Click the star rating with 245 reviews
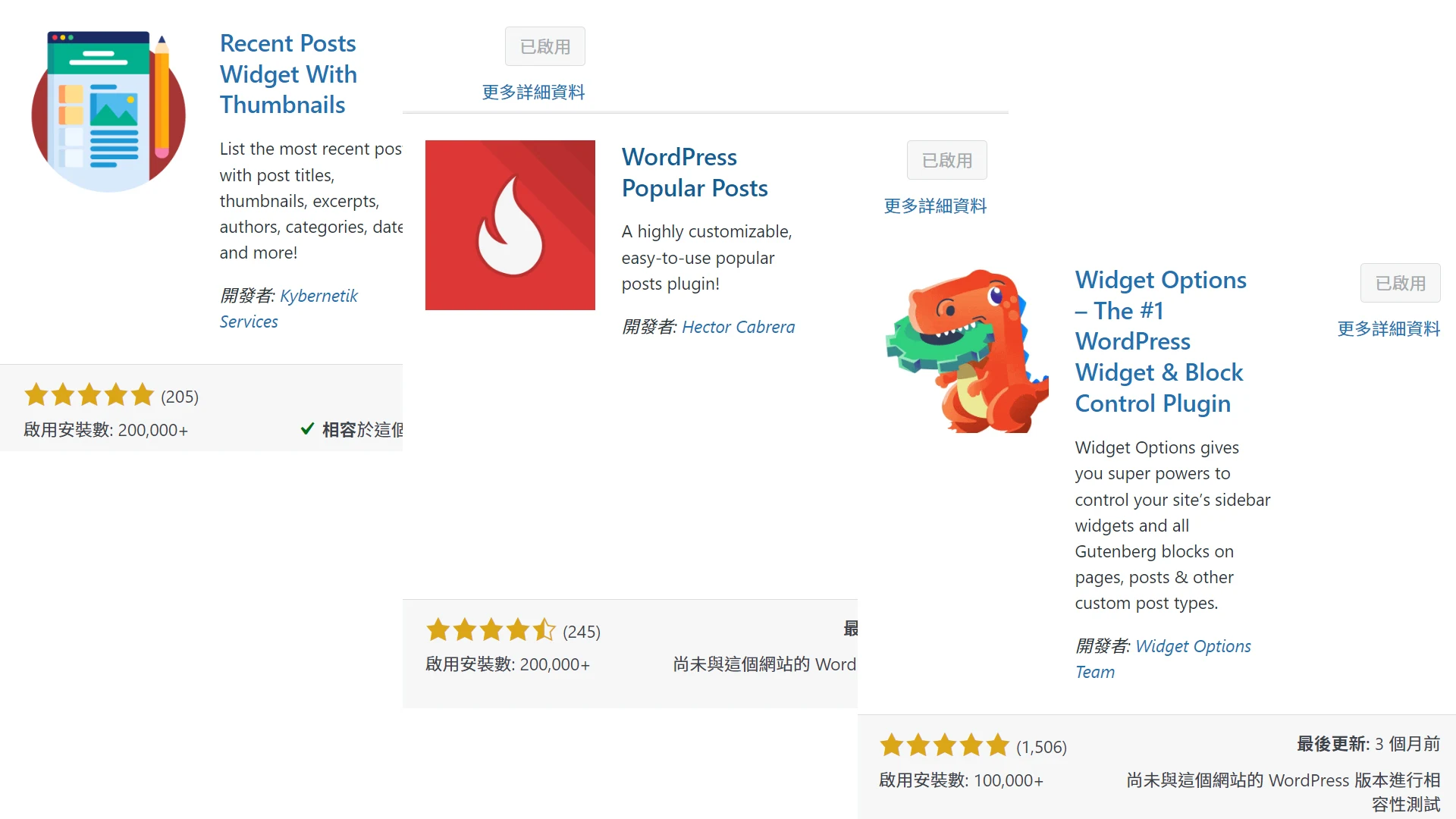Image resolution: width=1456 pixels, height=819 pixels. click(x=491, y=630)
